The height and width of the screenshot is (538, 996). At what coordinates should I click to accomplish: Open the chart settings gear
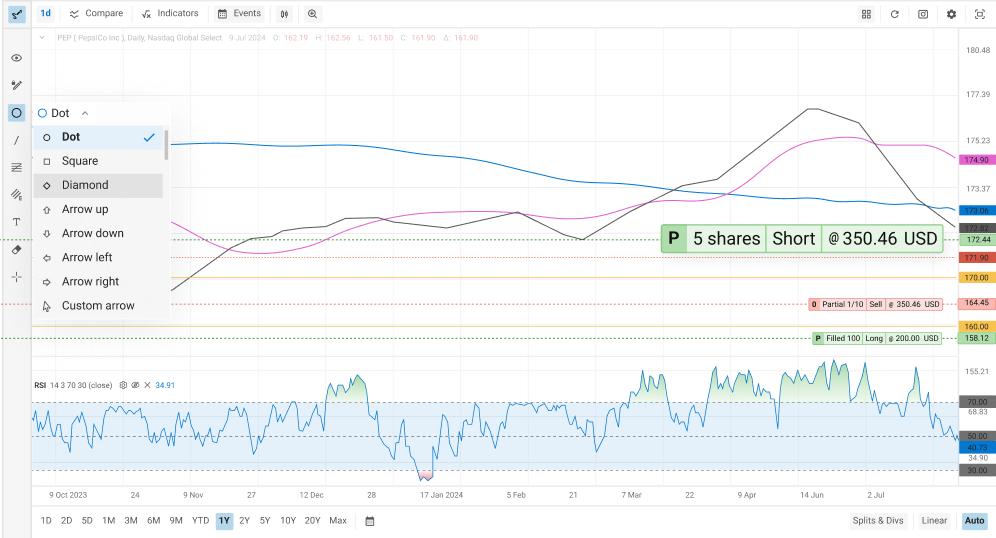click(951, 14)
